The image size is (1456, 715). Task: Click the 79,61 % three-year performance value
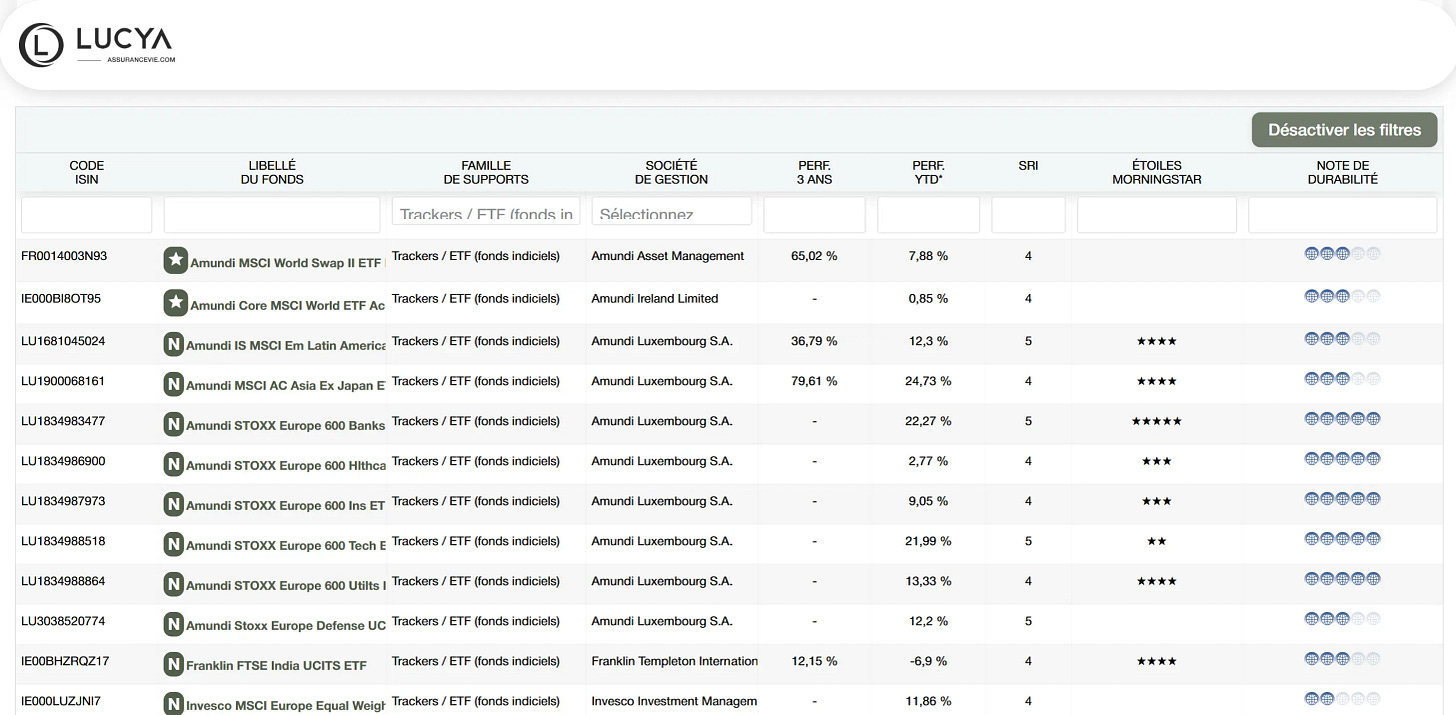(x=814, y=381)
